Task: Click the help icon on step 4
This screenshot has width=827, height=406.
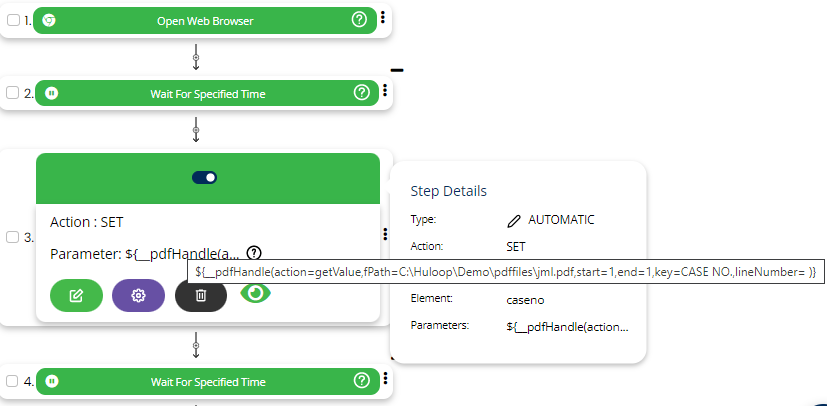Action: click(362, 381)
